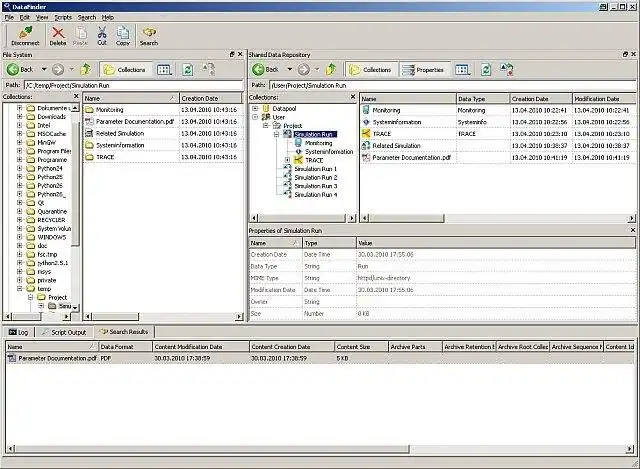Toggle Properties view in Shared Data Repository
The image size is (640, 469).
coord(423,70)
